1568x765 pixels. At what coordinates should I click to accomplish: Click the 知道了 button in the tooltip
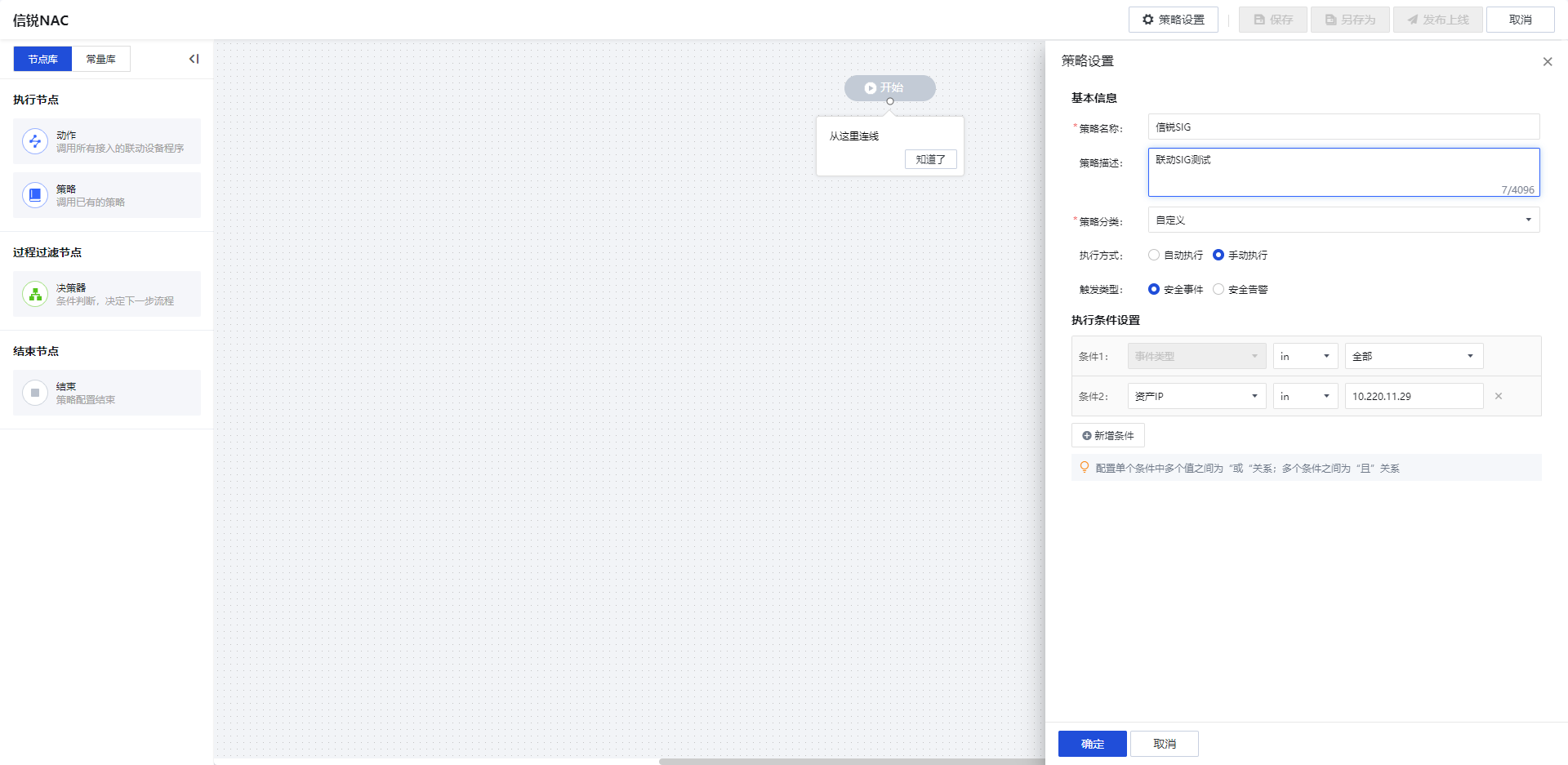click(930, 159)
